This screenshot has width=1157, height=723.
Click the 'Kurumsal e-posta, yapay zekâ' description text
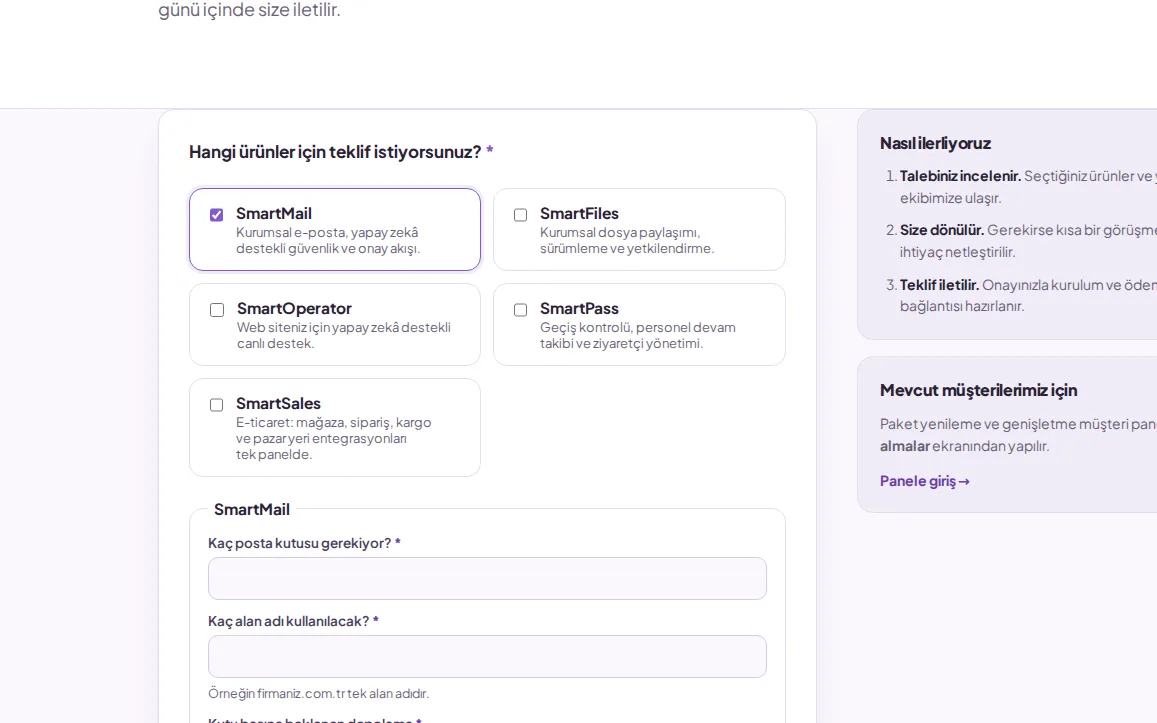[x=327, y=232]
